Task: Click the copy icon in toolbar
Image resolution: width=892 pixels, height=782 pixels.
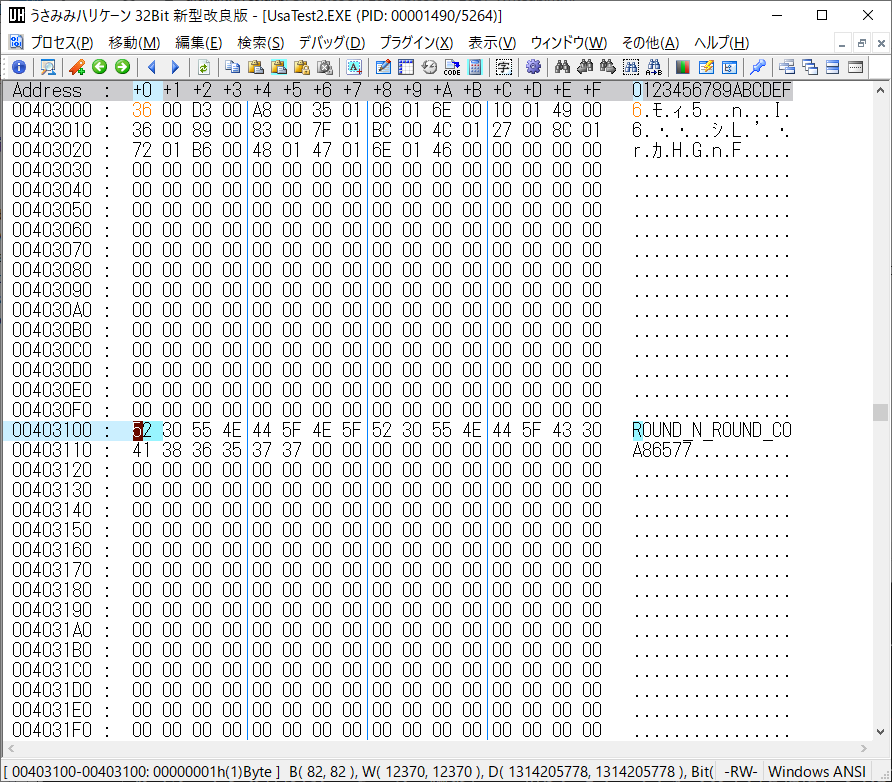Action: (232, 67)
